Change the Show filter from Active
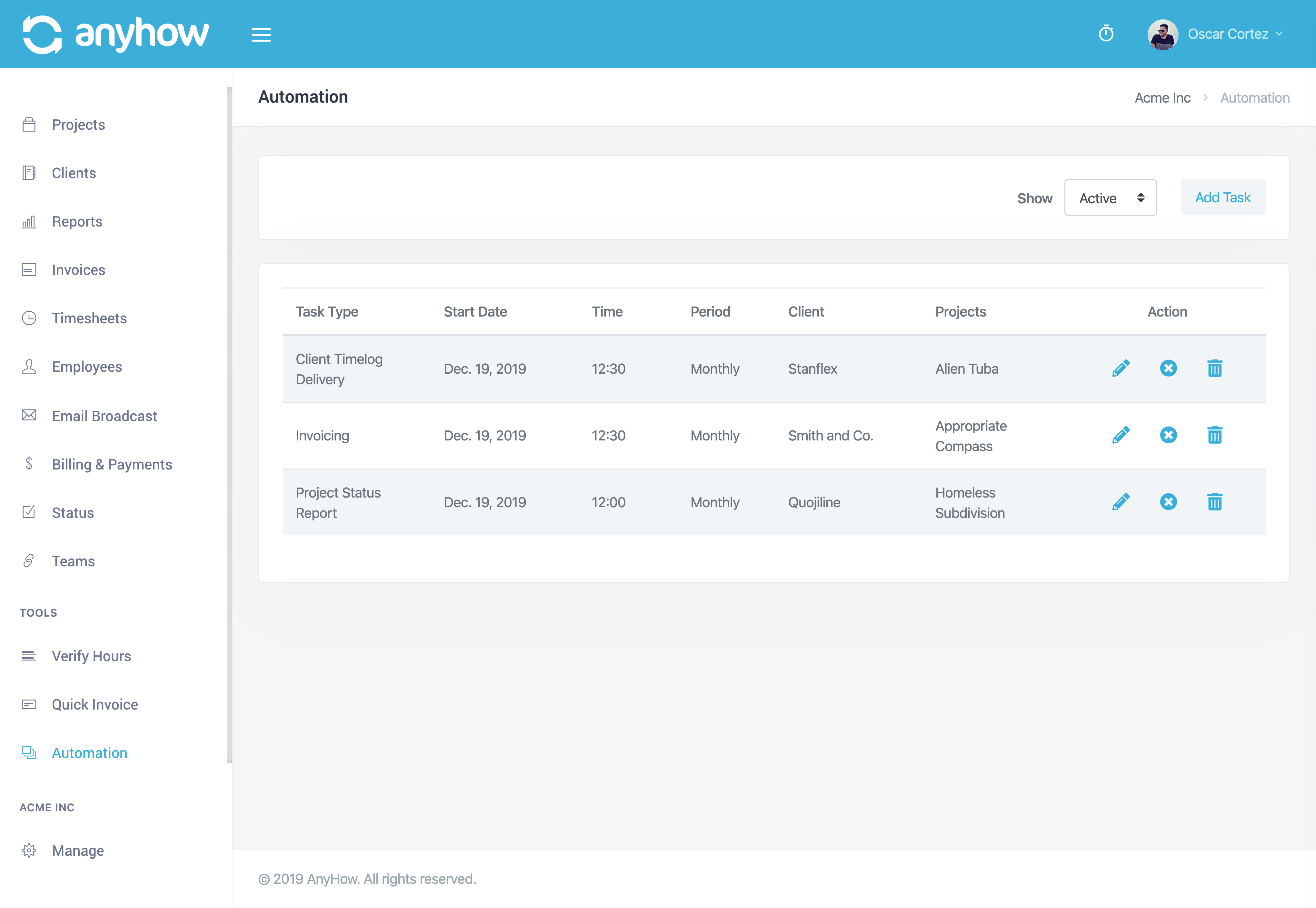This screenshot has height=908, width=1316. coord(1110,197)
